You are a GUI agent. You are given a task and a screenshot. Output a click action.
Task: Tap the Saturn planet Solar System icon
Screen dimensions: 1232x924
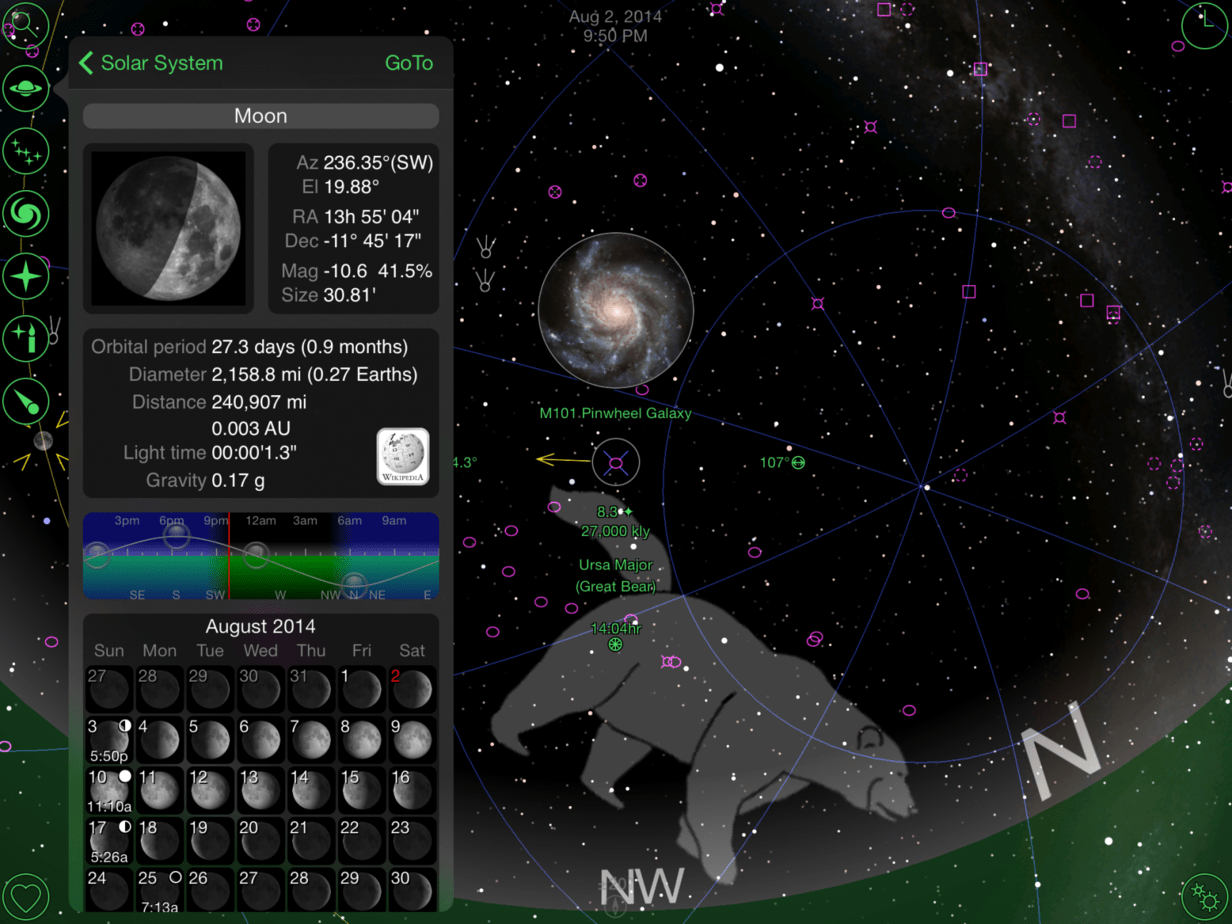coord(26,88)
